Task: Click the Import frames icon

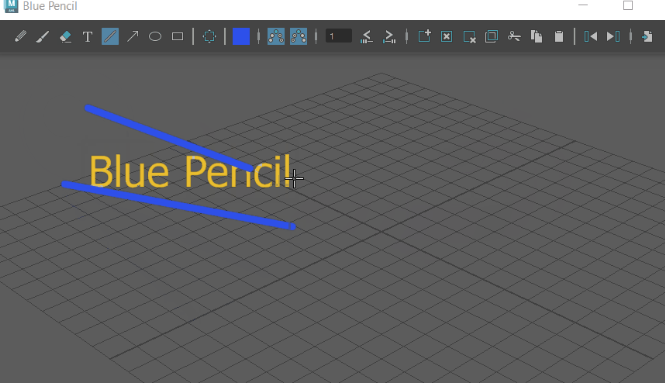Action: (x=647, y=36)
